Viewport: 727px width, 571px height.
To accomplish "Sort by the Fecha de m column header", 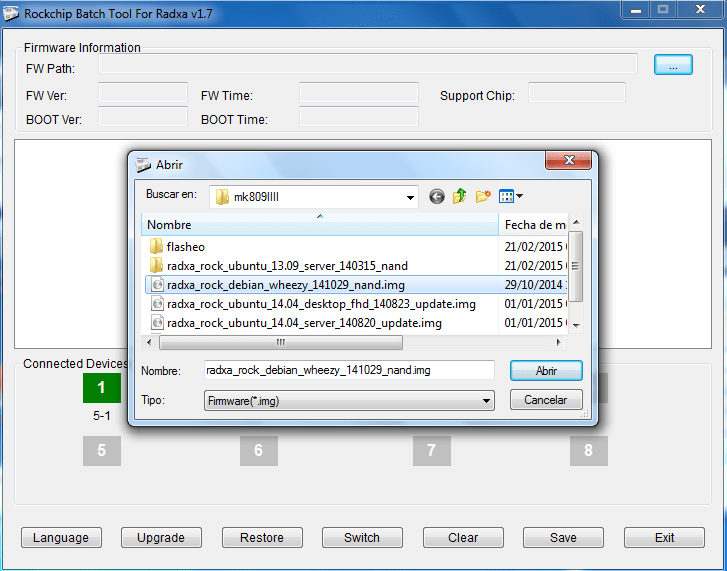I will pyautogui.click(x=533, y=225).
